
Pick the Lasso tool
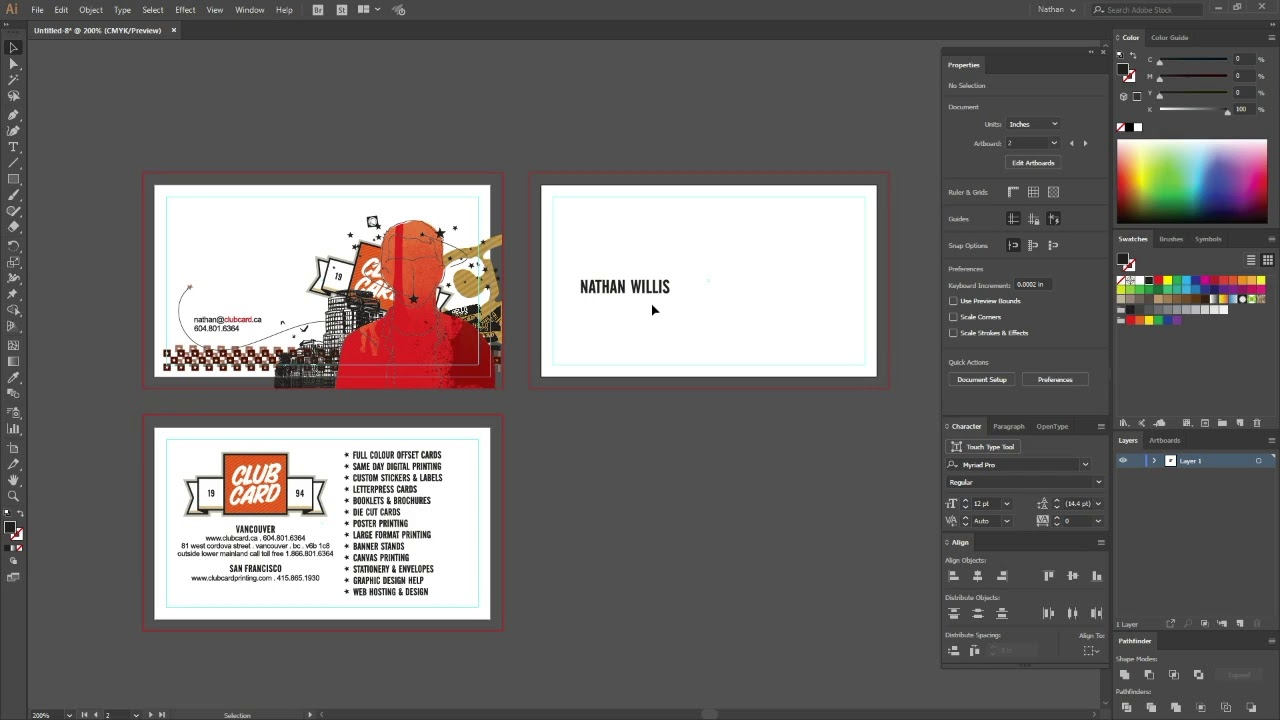point(14,97)
